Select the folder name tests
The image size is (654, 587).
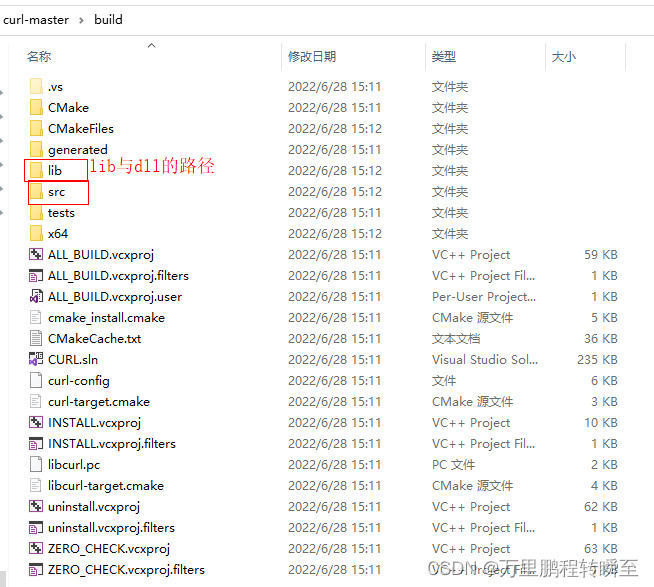click(x=61, y=213)
